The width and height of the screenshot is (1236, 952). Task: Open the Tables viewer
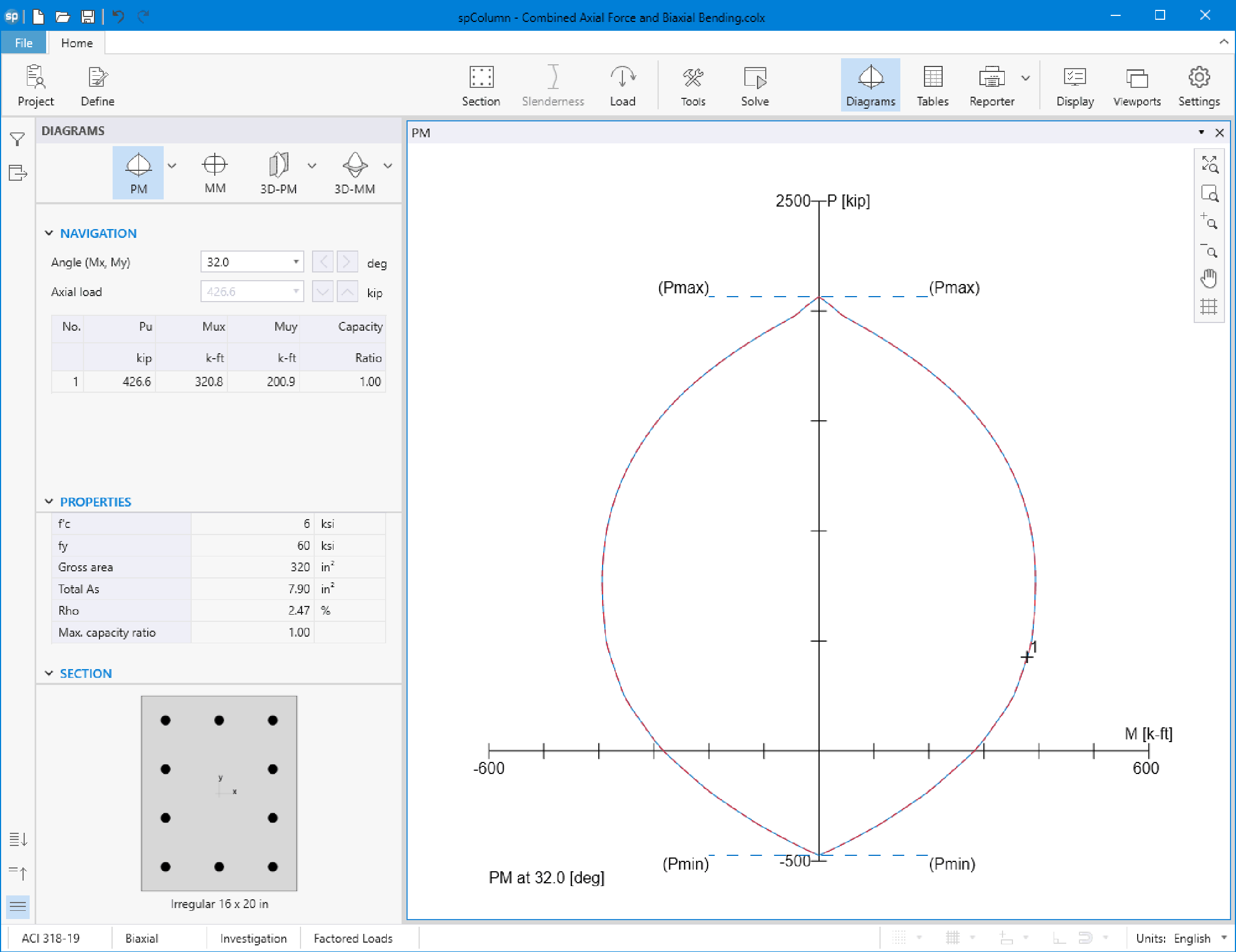click(932, 85)
